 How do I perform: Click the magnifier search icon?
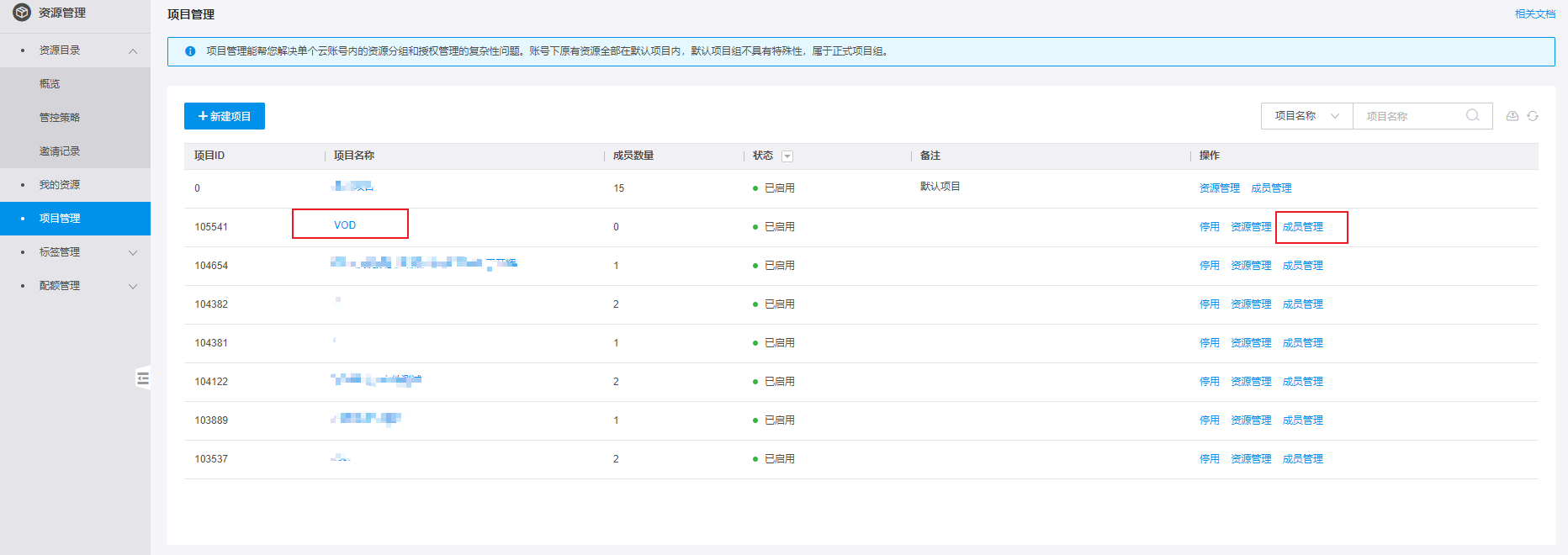coord(1472,115)
